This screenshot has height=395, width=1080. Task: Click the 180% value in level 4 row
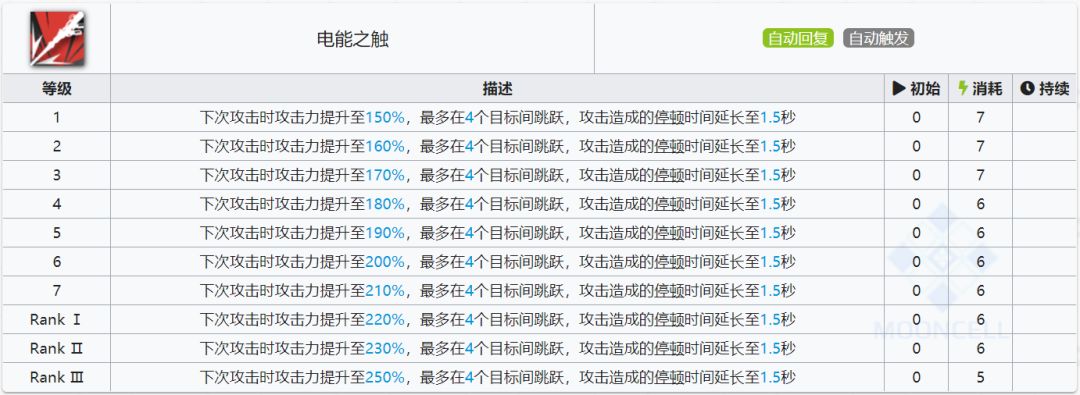(x=385, y=204)
